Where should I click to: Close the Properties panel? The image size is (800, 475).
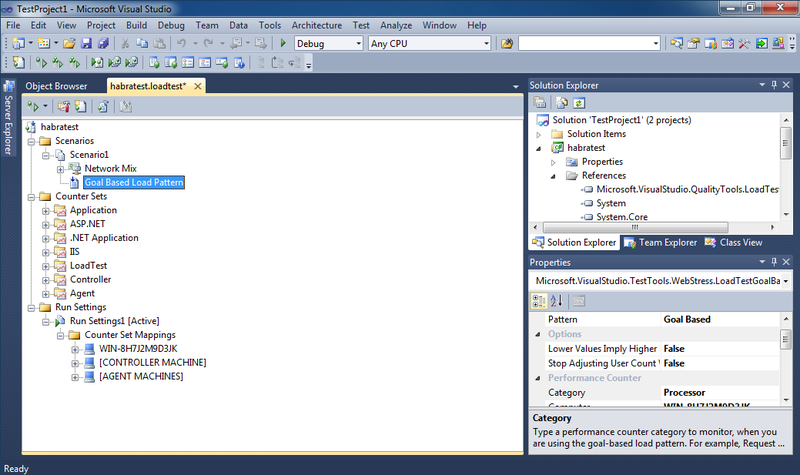tap(786, 262)
